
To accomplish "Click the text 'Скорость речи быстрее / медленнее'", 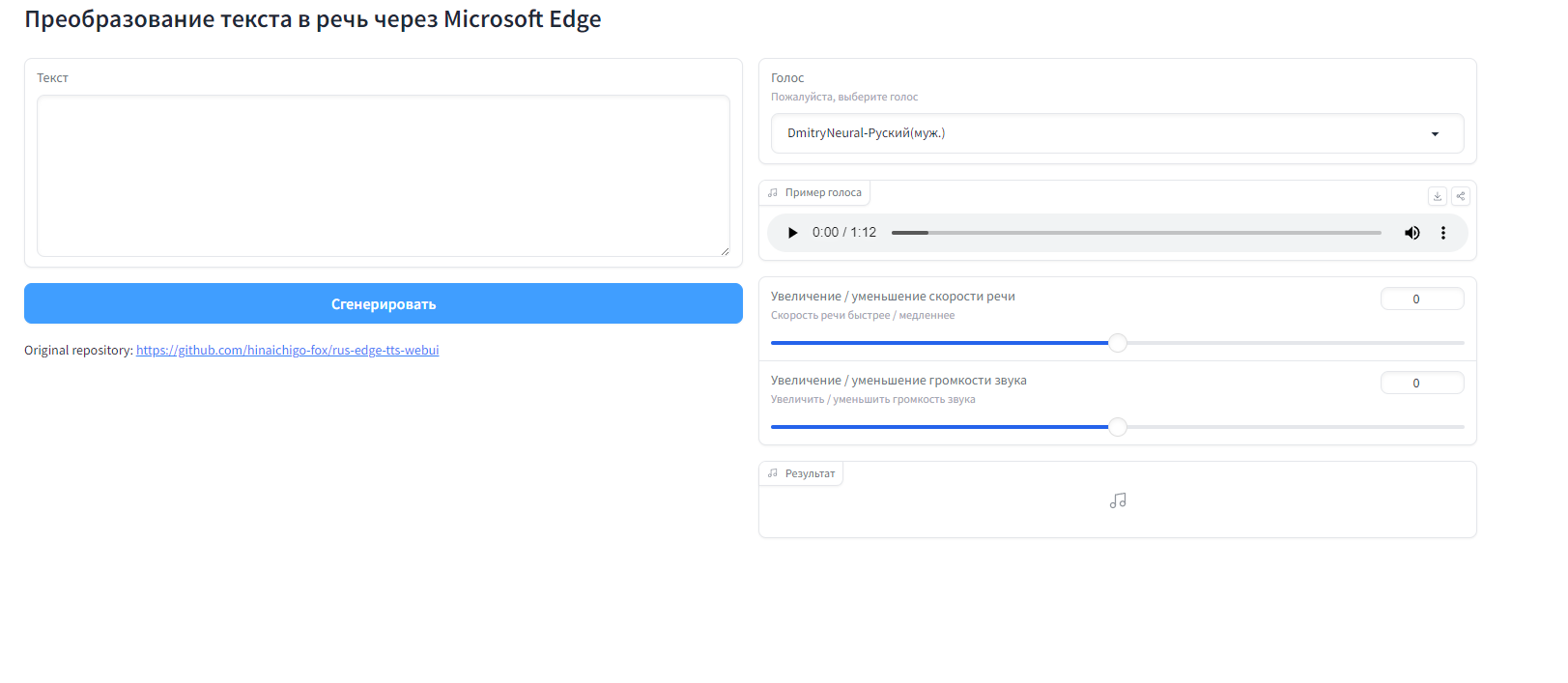I will (x=863, y=316).
